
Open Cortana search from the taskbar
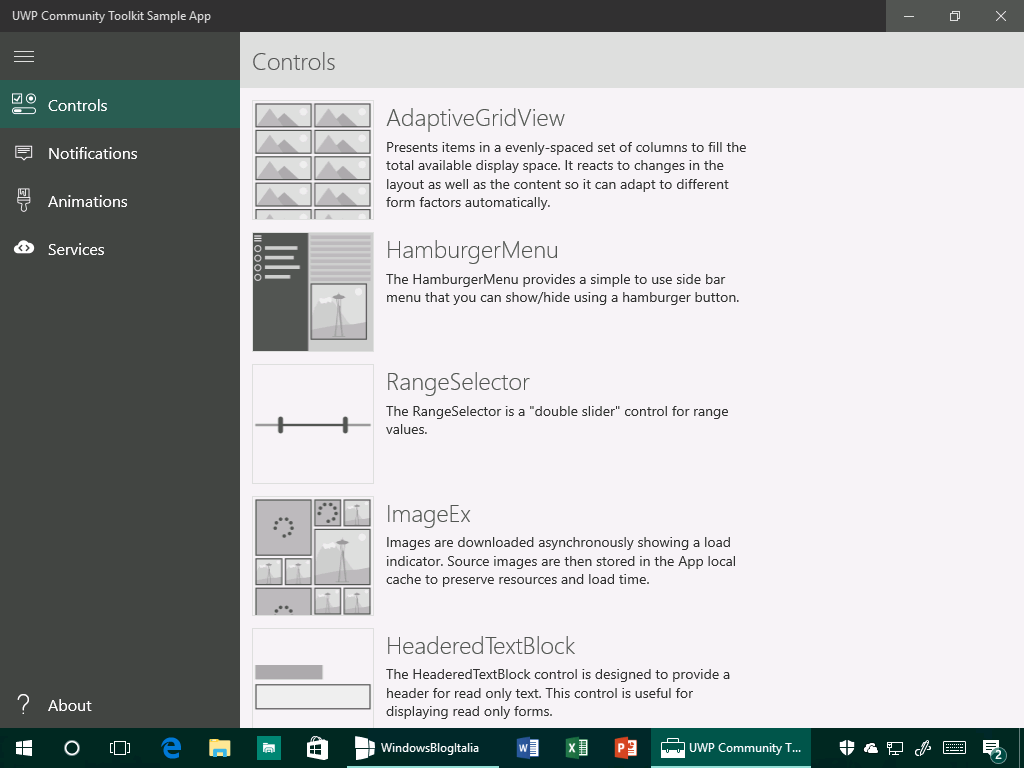tap(72, 748)
